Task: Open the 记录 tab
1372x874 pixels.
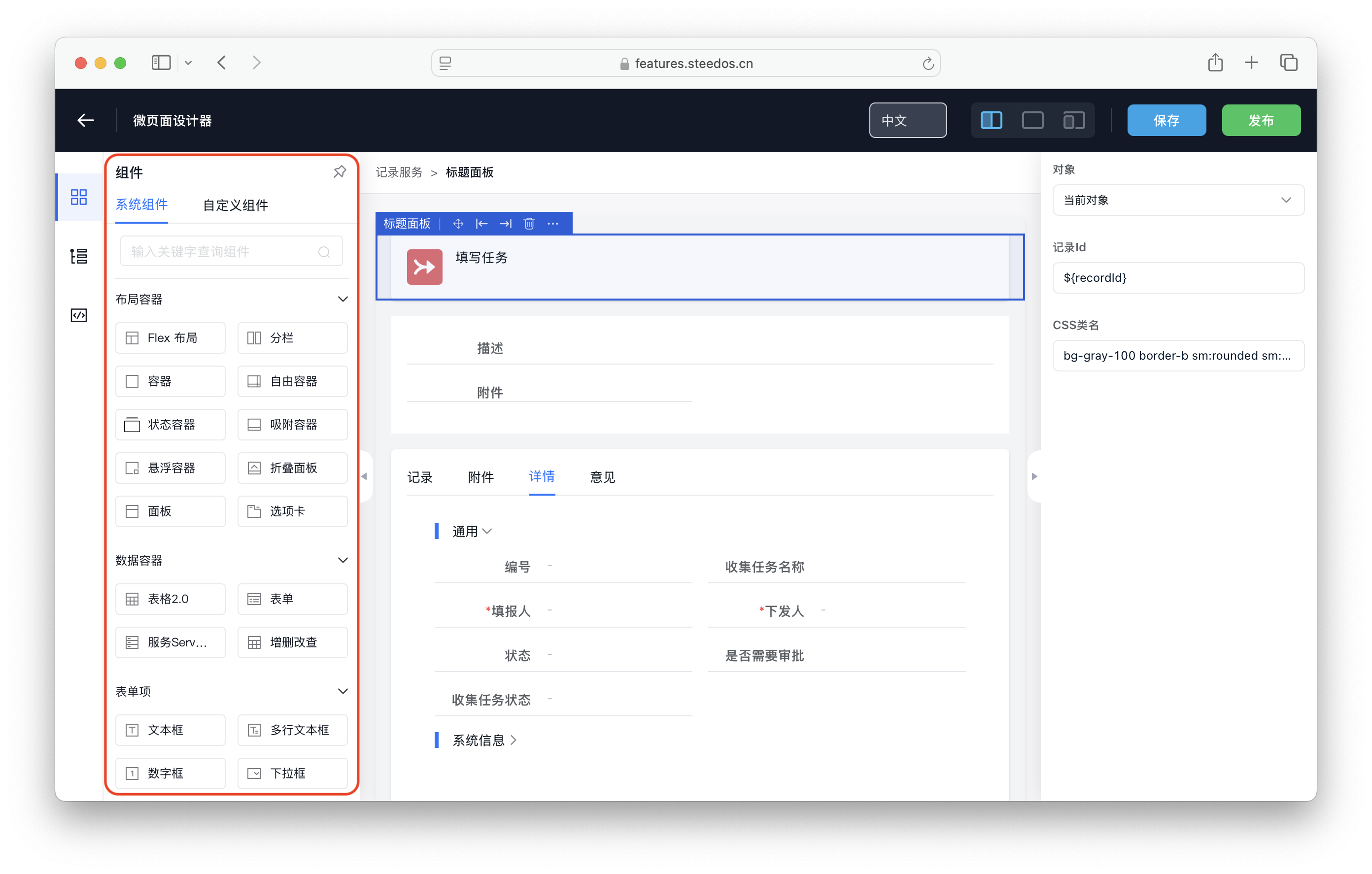Action: (x=420, y=477)
